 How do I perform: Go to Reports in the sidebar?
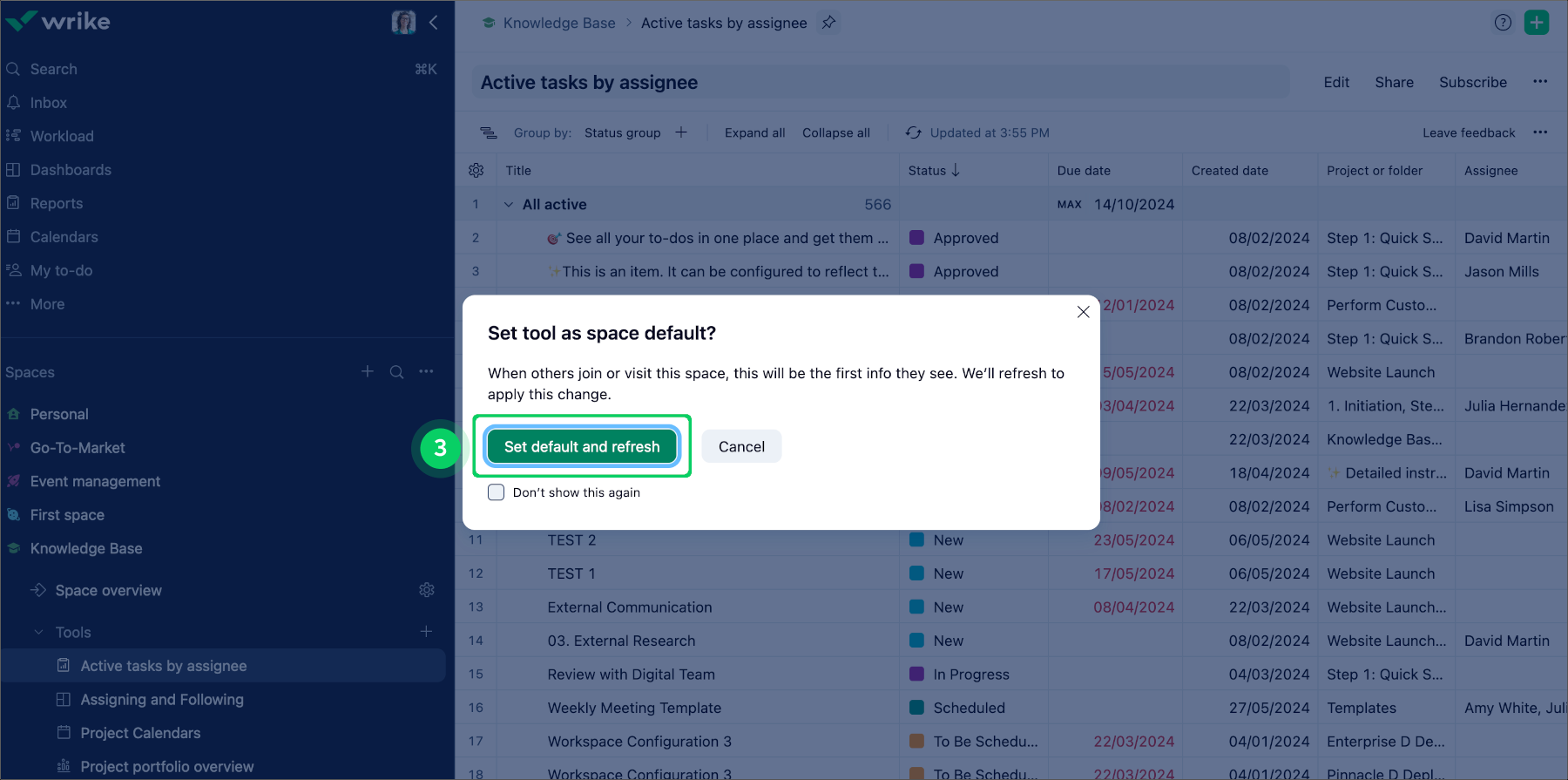(x=57, y=203)
